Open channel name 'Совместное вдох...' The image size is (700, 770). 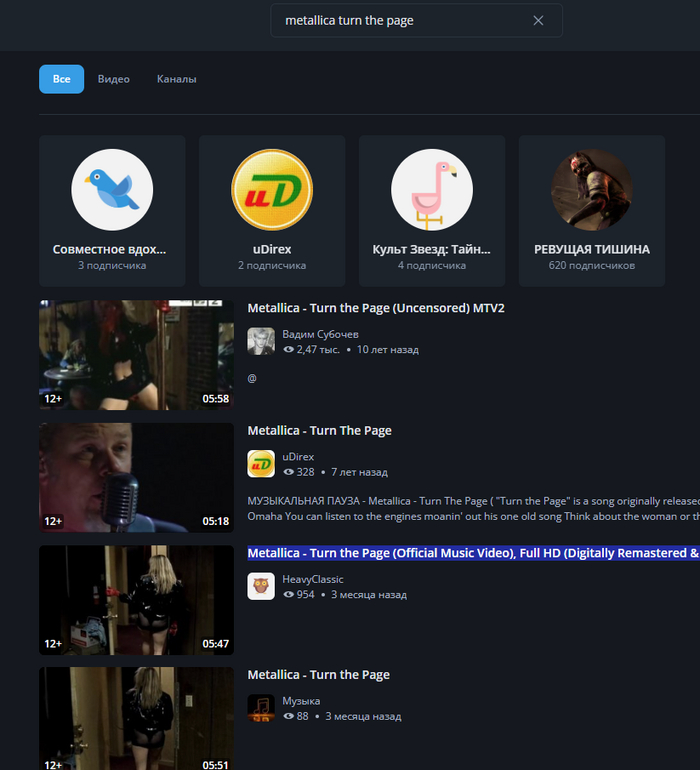point(110,249)
